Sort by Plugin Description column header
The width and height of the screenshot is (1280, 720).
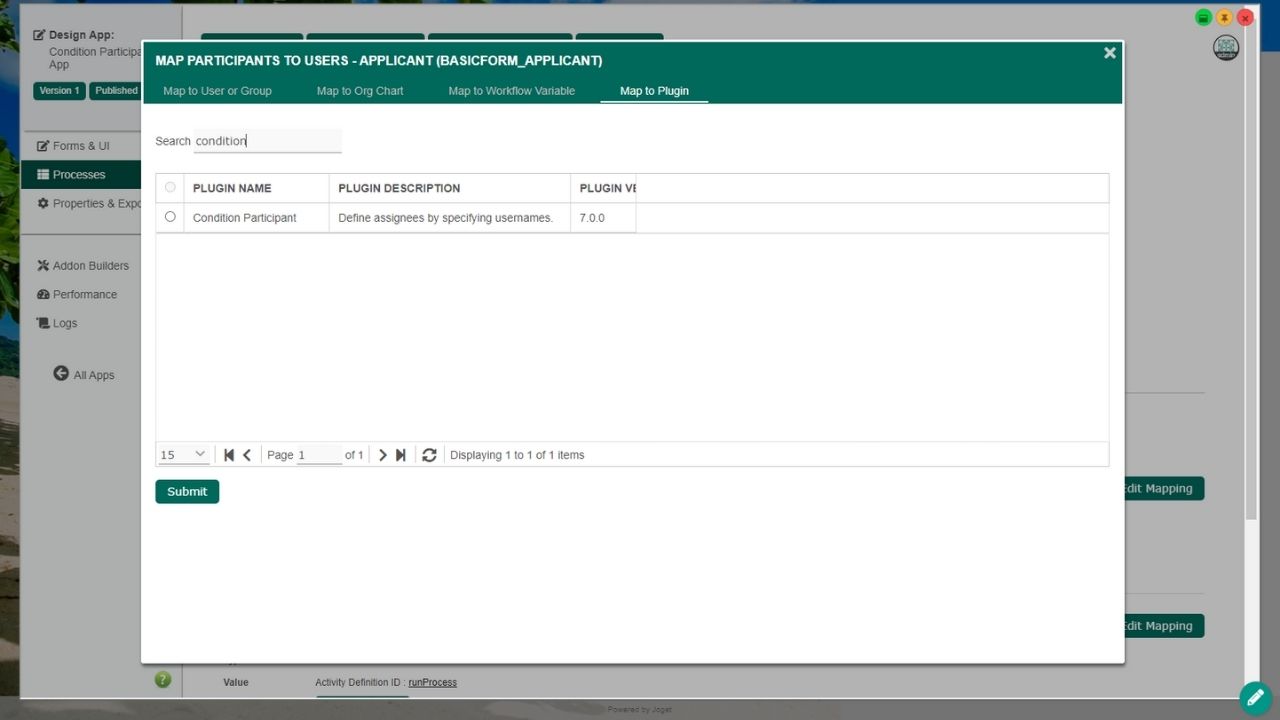pyautogui.click(x=399, y=188)
